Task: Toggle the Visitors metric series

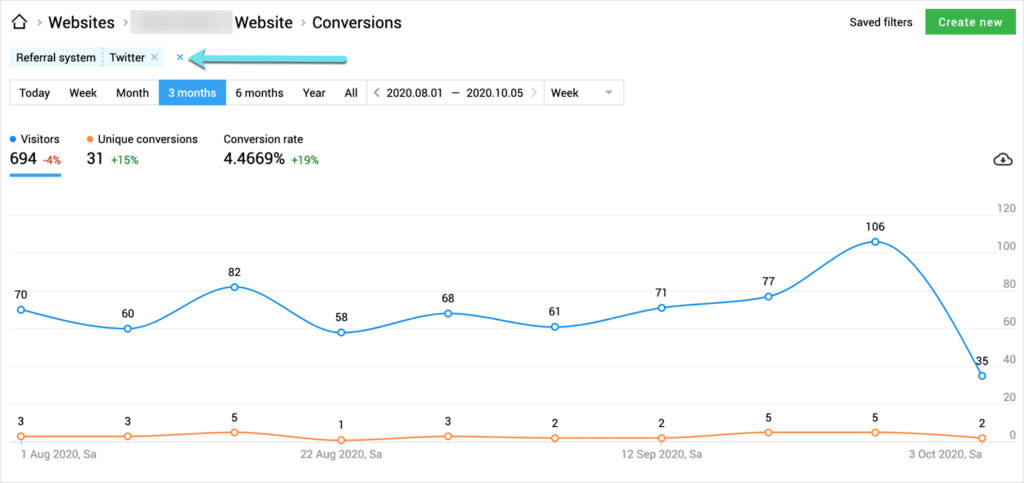Action: tap(35, 140)
